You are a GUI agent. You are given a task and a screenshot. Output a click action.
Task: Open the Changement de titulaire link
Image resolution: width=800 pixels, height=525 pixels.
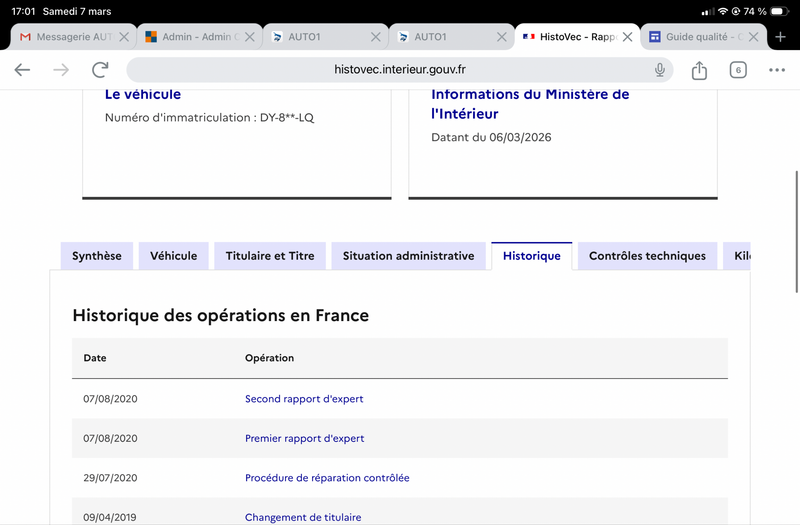pyautogui.click(x=303, y=517)
